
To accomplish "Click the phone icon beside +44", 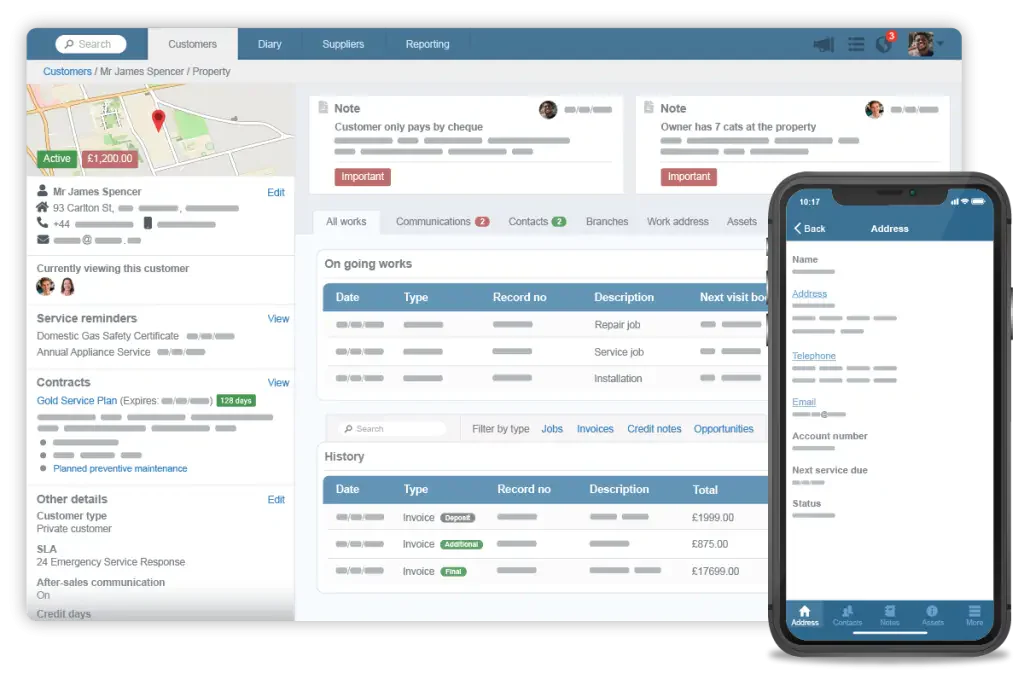I will [42, 223].
